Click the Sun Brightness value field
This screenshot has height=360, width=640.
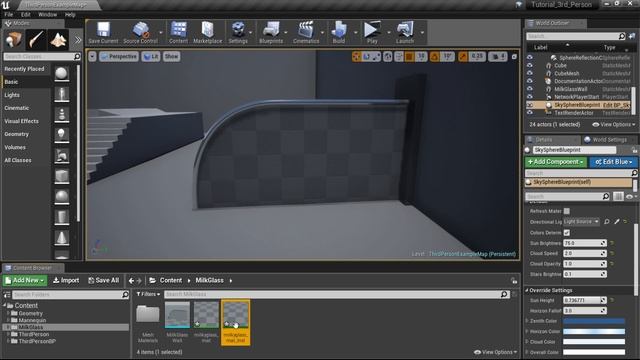[584, 243]
